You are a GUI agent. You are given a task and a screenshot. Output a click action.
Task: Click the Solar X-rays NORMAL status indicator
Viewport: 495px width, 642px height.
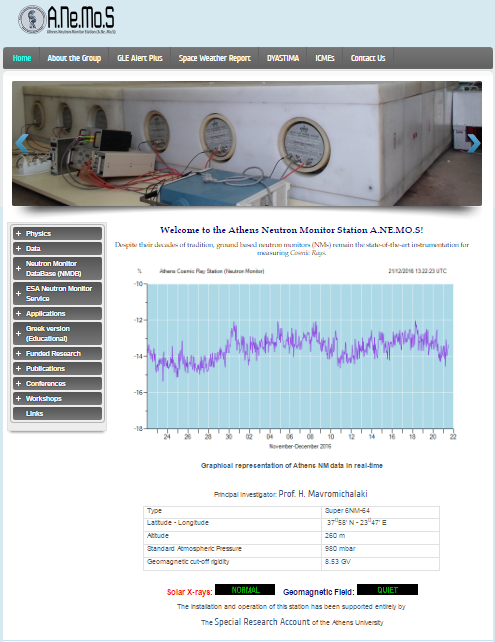[245, 590]
